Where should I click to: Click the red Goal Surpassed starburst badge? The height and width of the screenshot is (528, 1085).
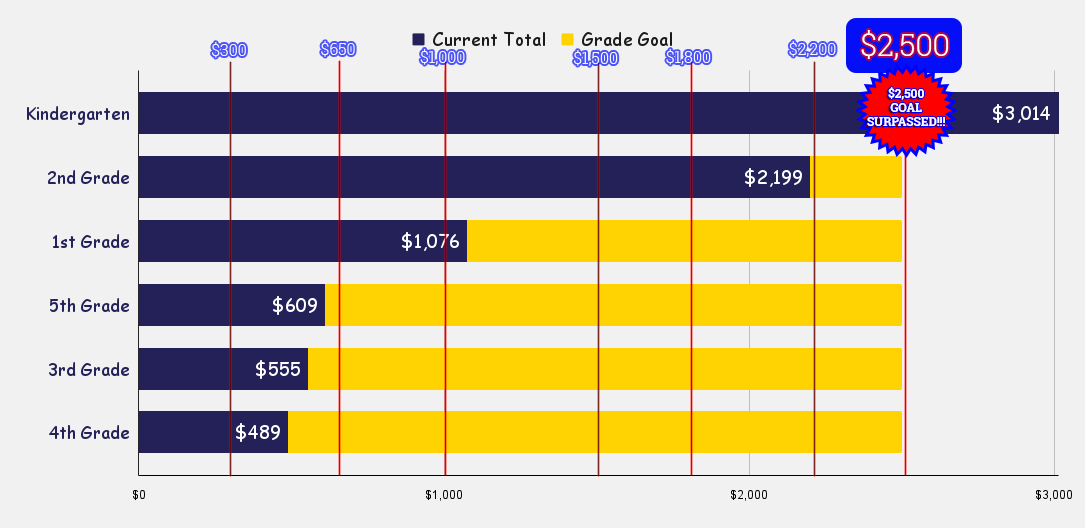[906, 112]
